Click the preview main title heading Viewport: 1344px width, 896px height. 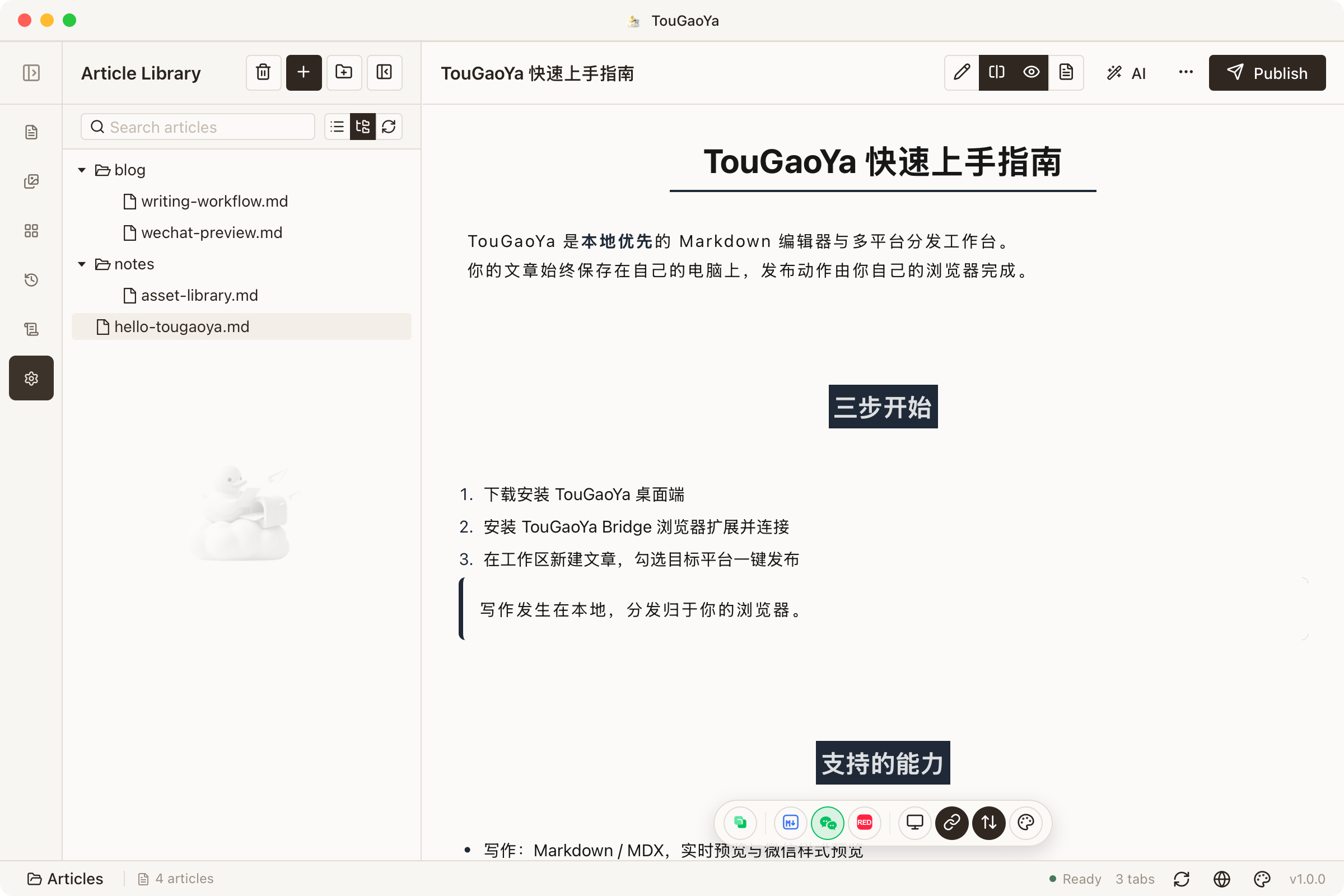click(883, 162)
